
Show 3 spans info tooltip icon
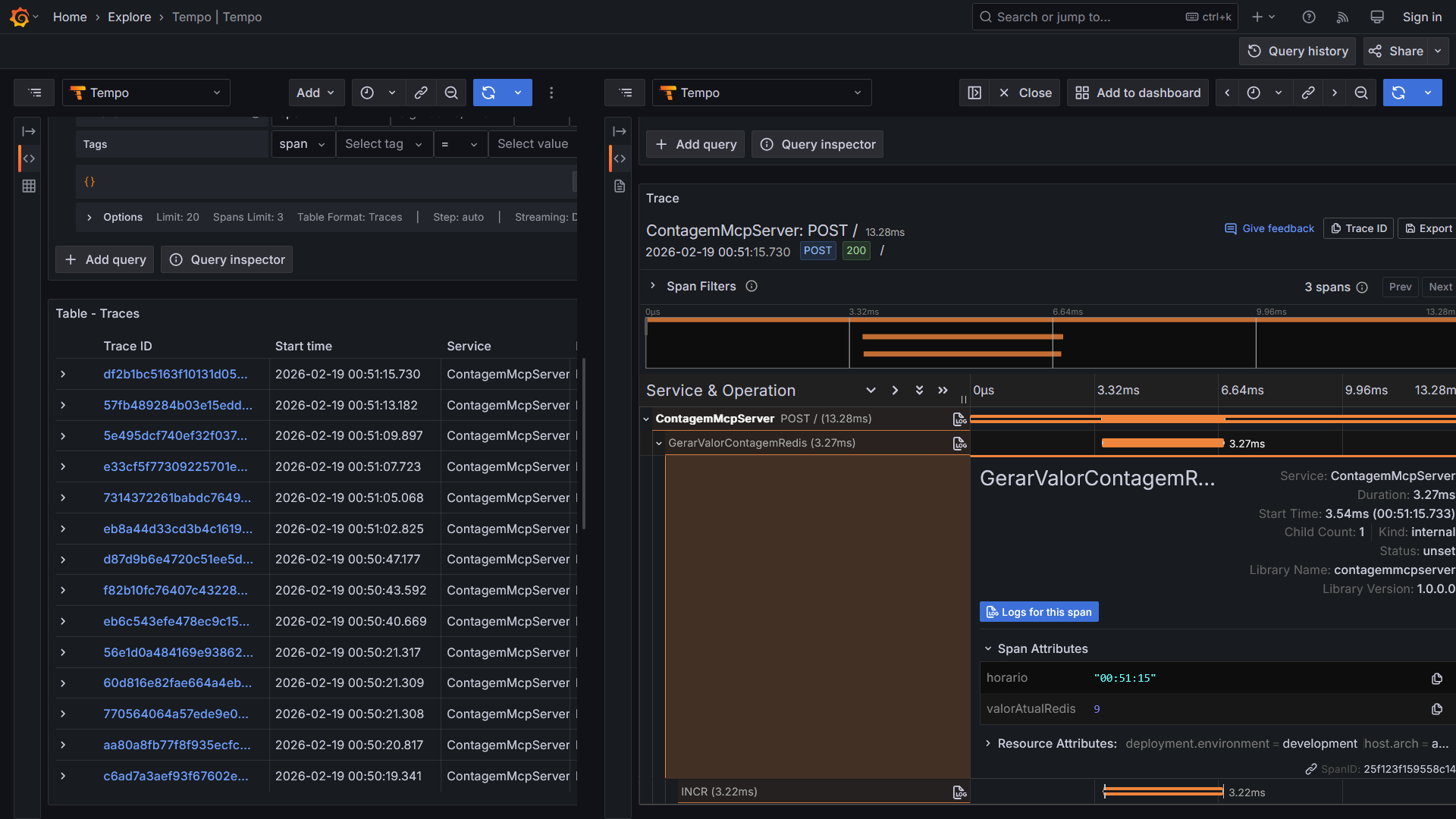[x=1362, y=287]
